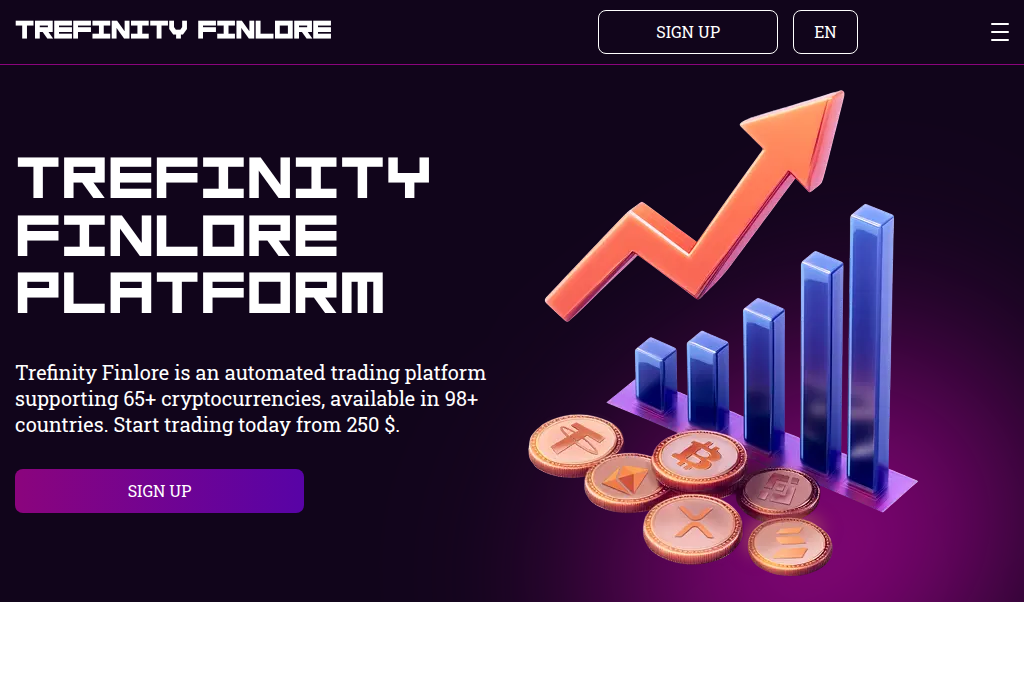1024x681 pixels.
Task: Open the EN language selector
Action: pyautogui.click(x=825, y=31)
